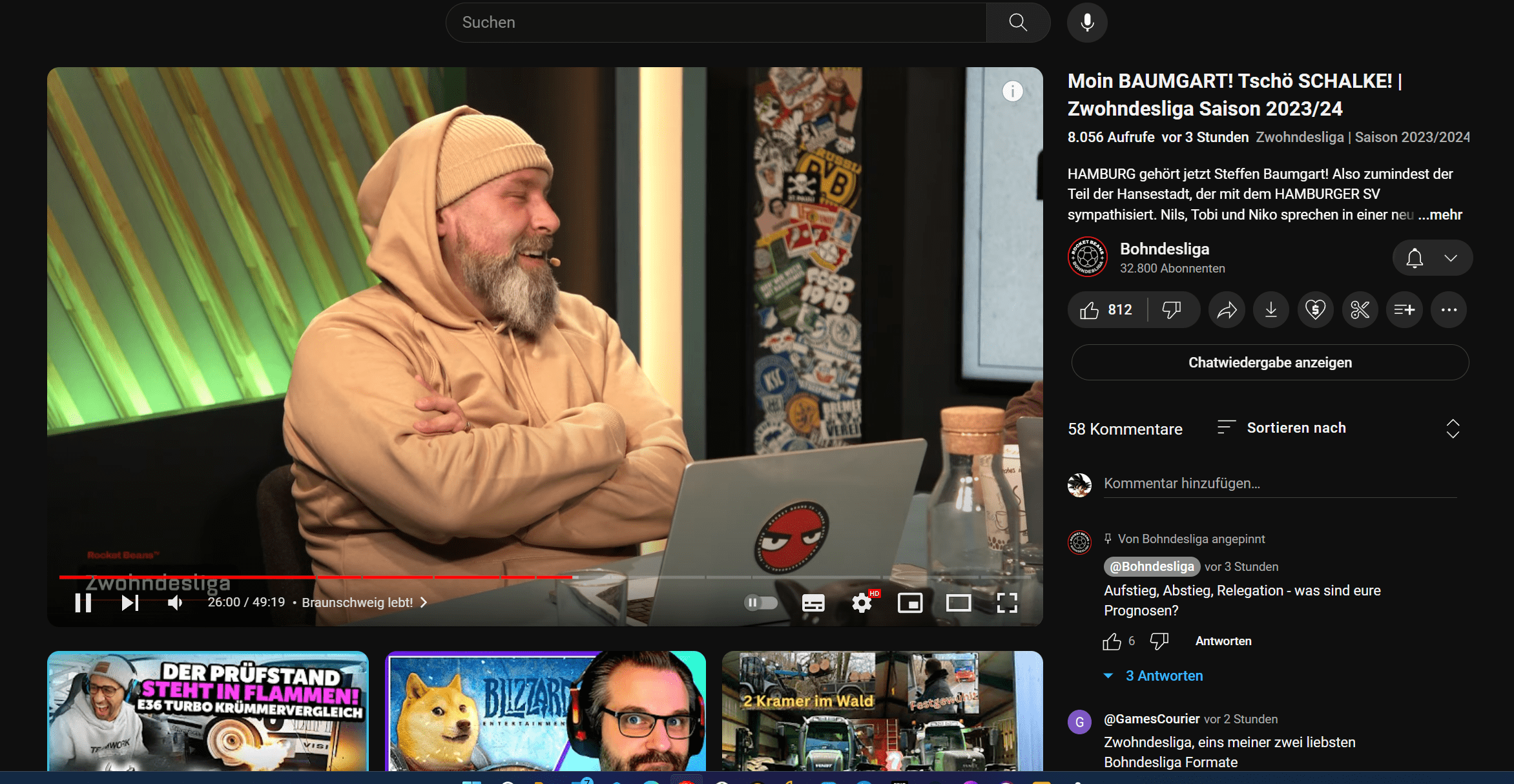Screen dimensions: 1514x784
Task: Collapse comments with up-down chevron
Action: [1453, 428]
